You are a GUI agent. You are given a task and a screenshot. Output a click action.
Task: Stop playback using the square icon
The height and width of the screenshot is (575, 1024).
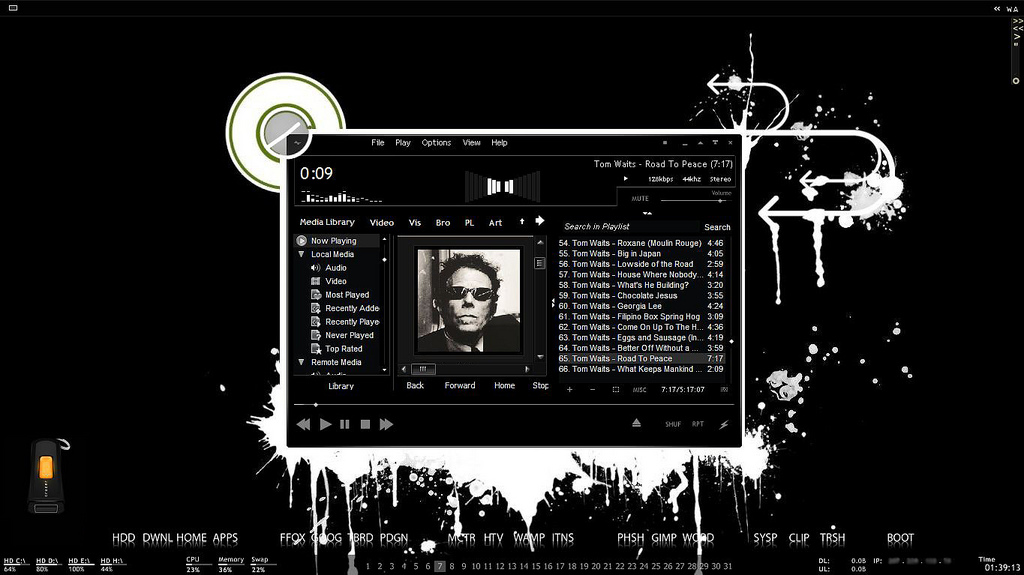click(x=365, y=424)
